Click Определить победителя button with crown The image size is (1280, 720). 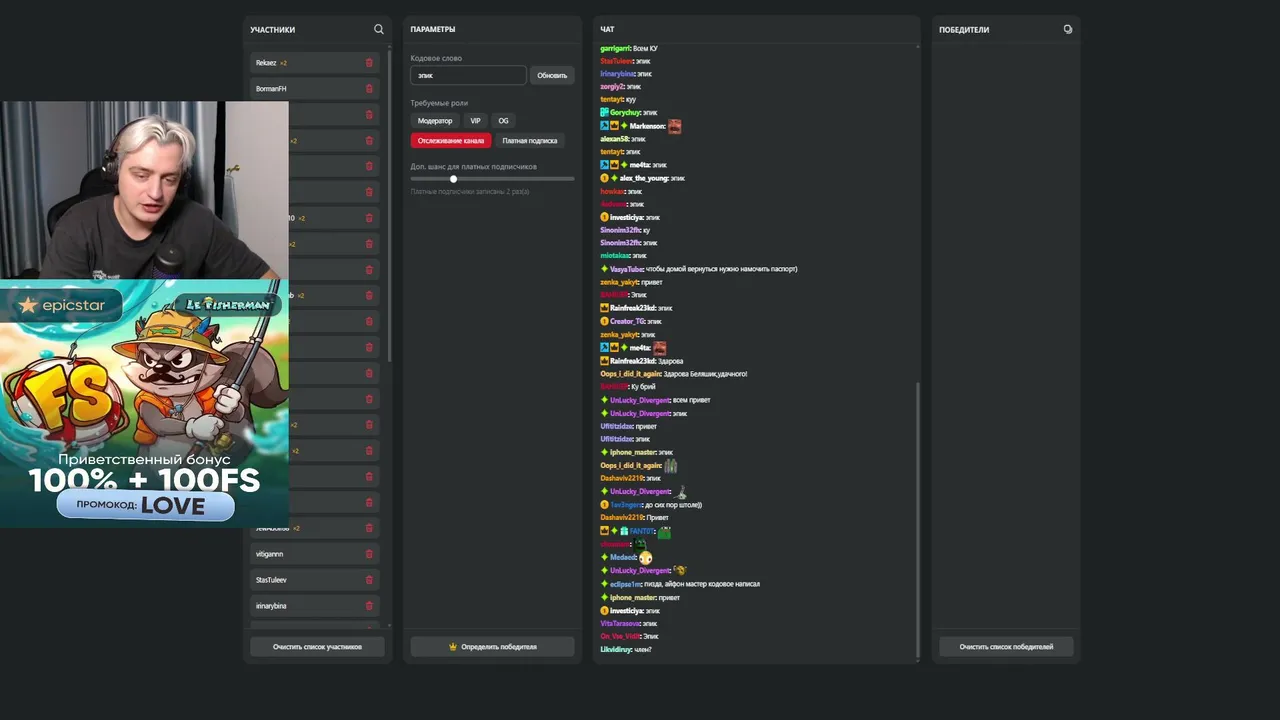pos(493,647)
